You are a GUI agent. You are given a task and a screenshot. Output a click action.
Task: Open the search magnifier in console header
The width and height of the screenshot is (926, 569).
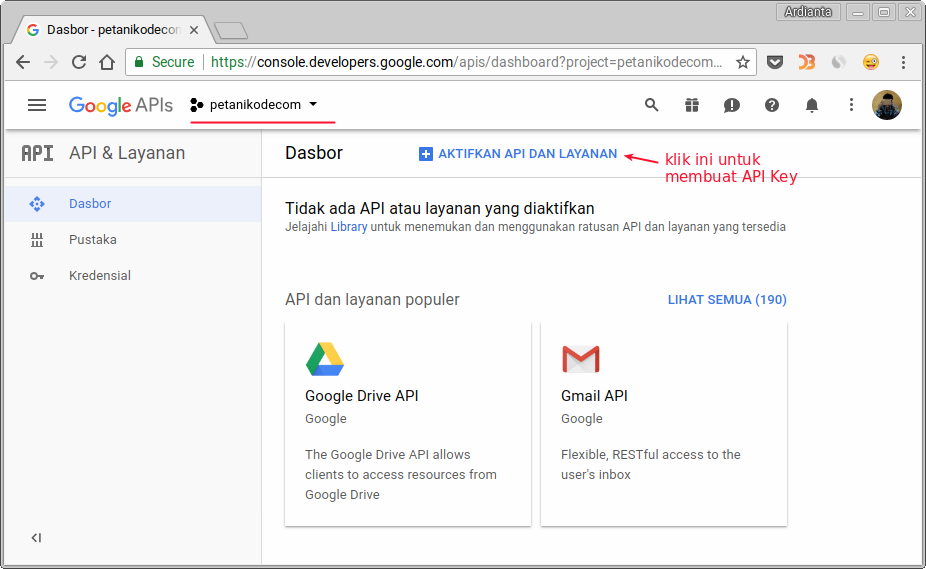(651, 105)
